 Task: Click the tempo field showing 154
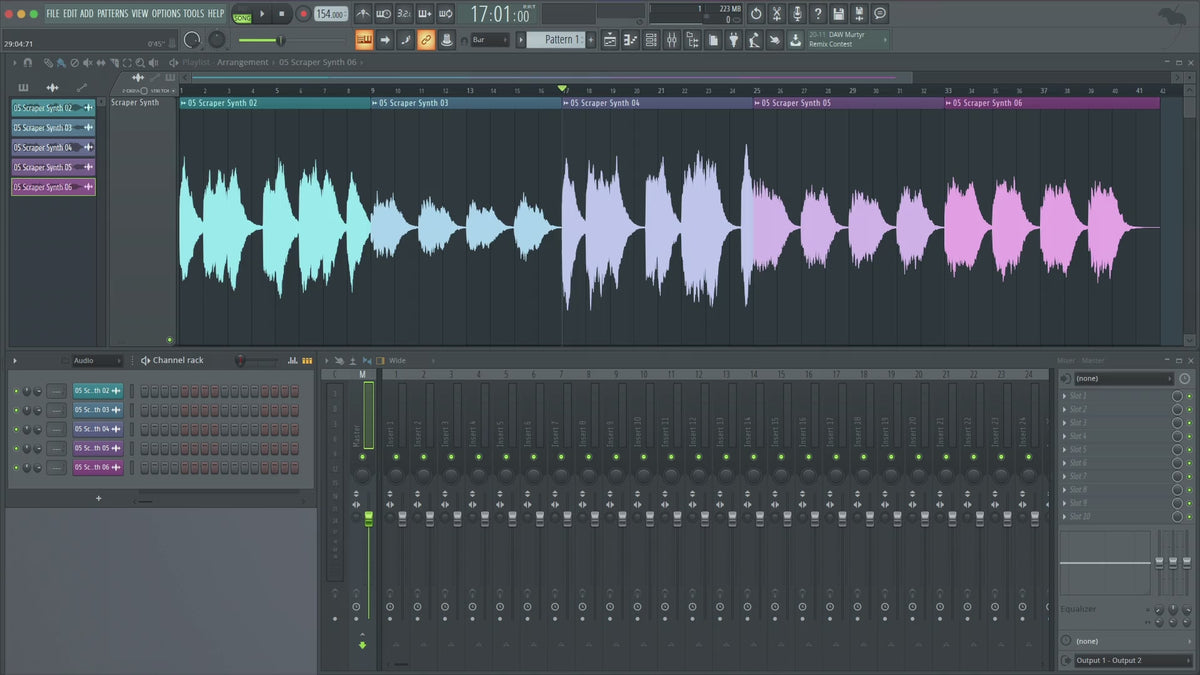click(330, 14)
